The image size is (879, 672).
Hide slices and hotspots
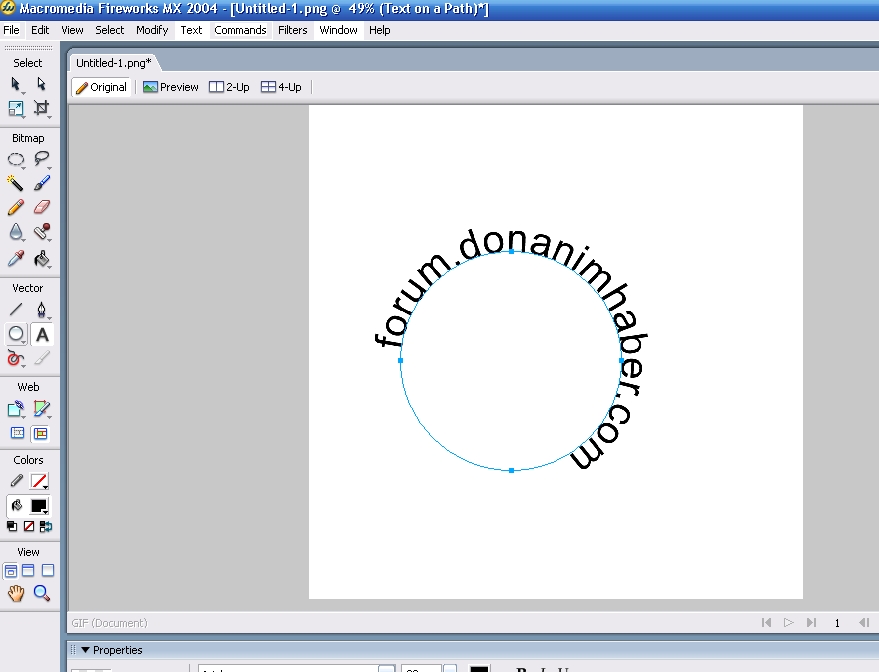[x=17, y=433]
